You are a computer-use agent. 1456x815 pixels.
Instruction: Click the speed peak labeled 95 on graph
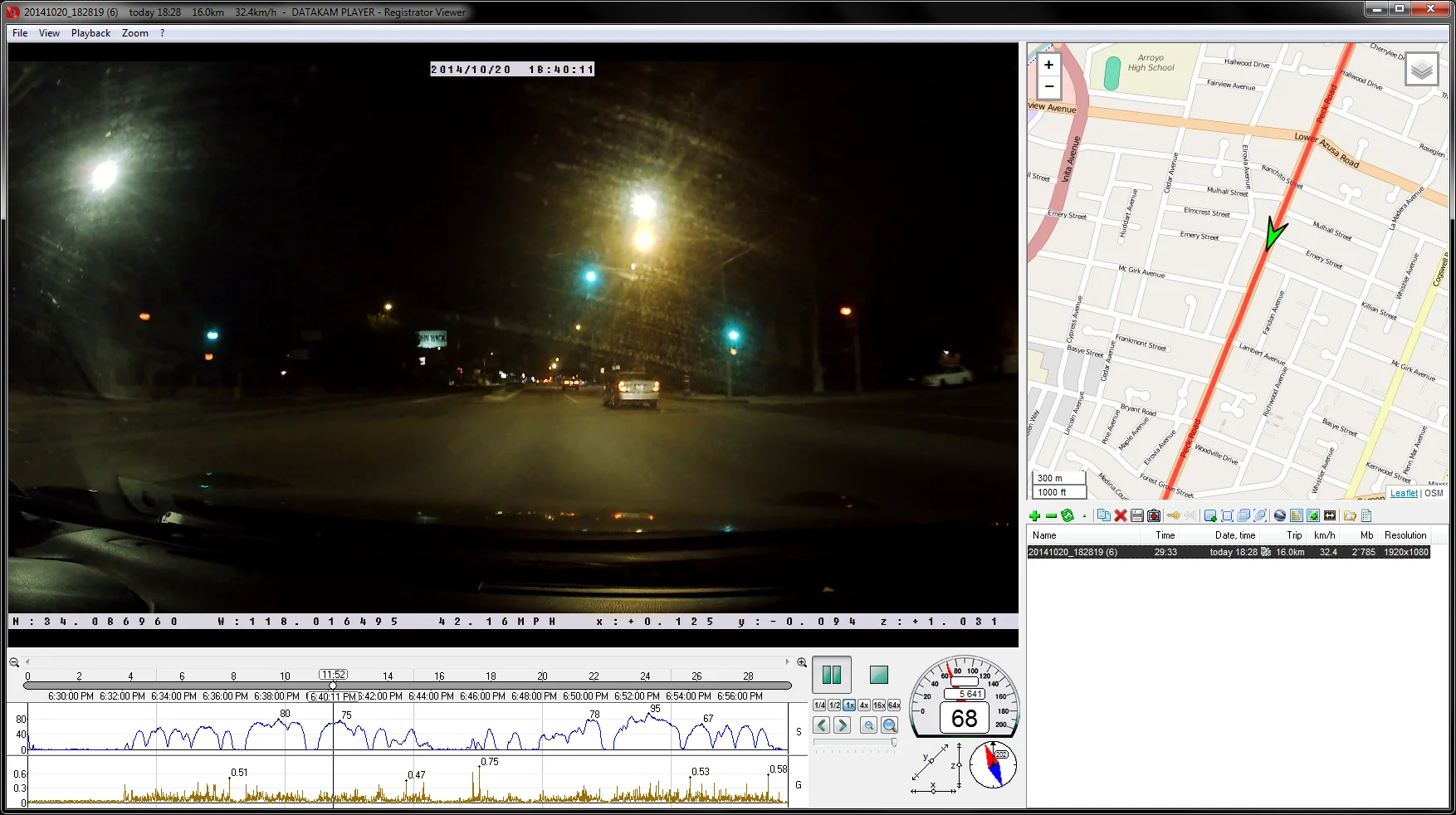pos(655,709)
